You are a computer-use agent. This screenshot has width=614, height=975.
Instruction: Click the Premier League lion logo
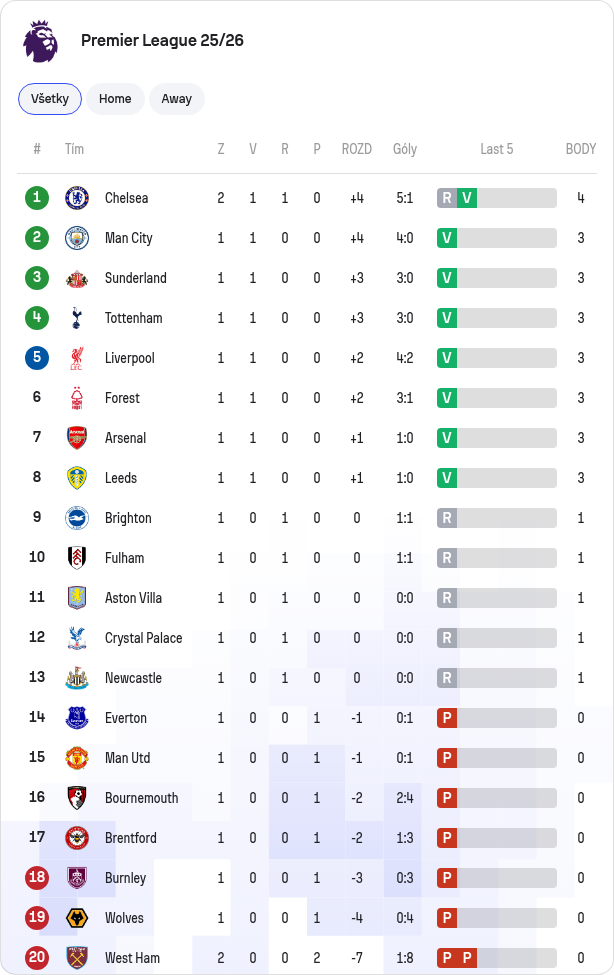point(40,40)
